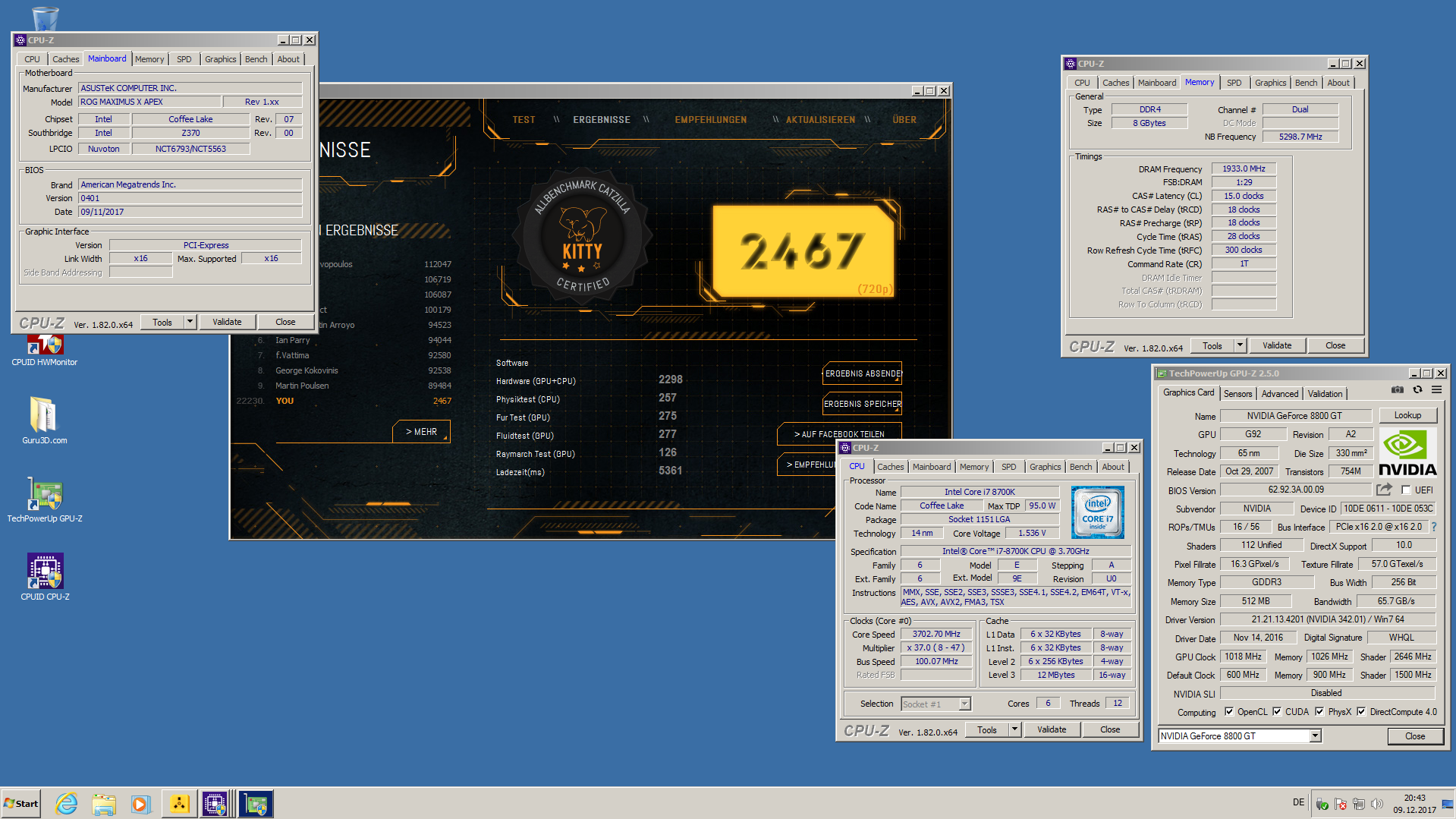Image resolution: width=1456 pixels, height=819 pixels.
Task: Select the YOU row in the Catzilla ranking
Action: (x=344, y=401)
